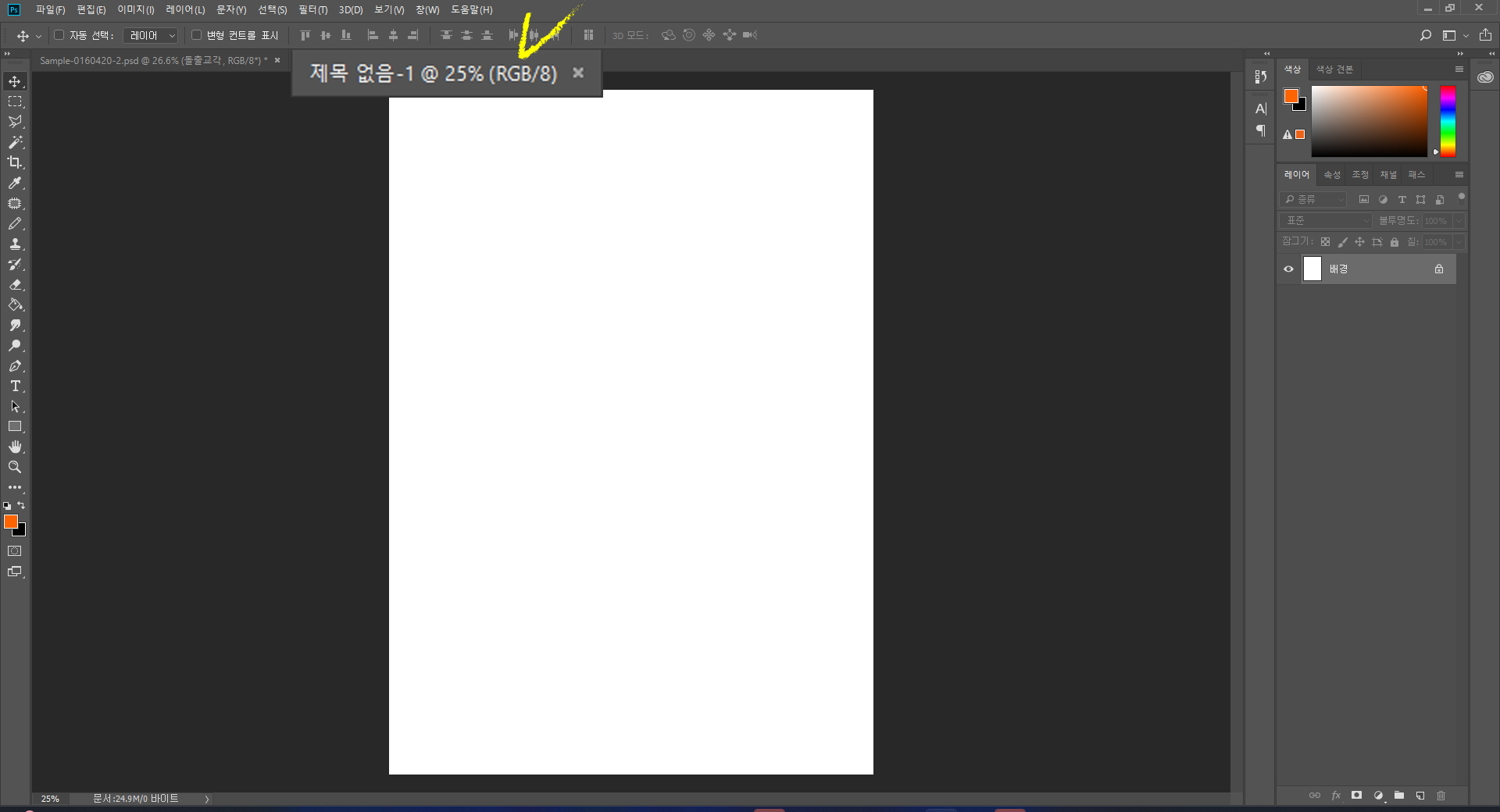Open the search magnifier icon
The image size is (1500, 812).
pyautogui.click(x=1426, y=35)
